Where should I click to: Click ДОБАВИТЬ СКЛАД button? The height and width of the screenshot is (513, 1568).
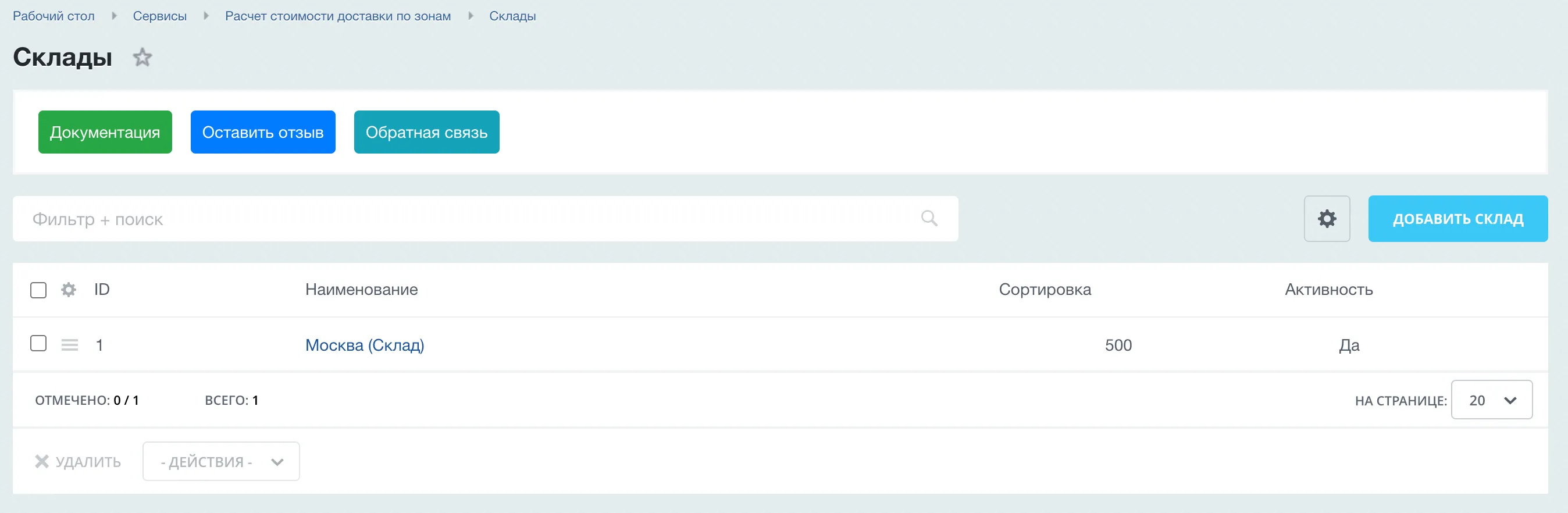click(x=1458, y=219)
